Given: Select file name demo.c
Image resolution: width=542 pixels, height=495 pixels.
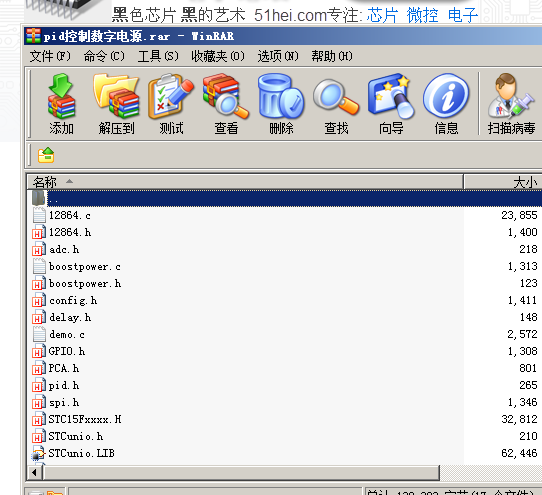Looking at the screenshot, I should coord(67,334).
